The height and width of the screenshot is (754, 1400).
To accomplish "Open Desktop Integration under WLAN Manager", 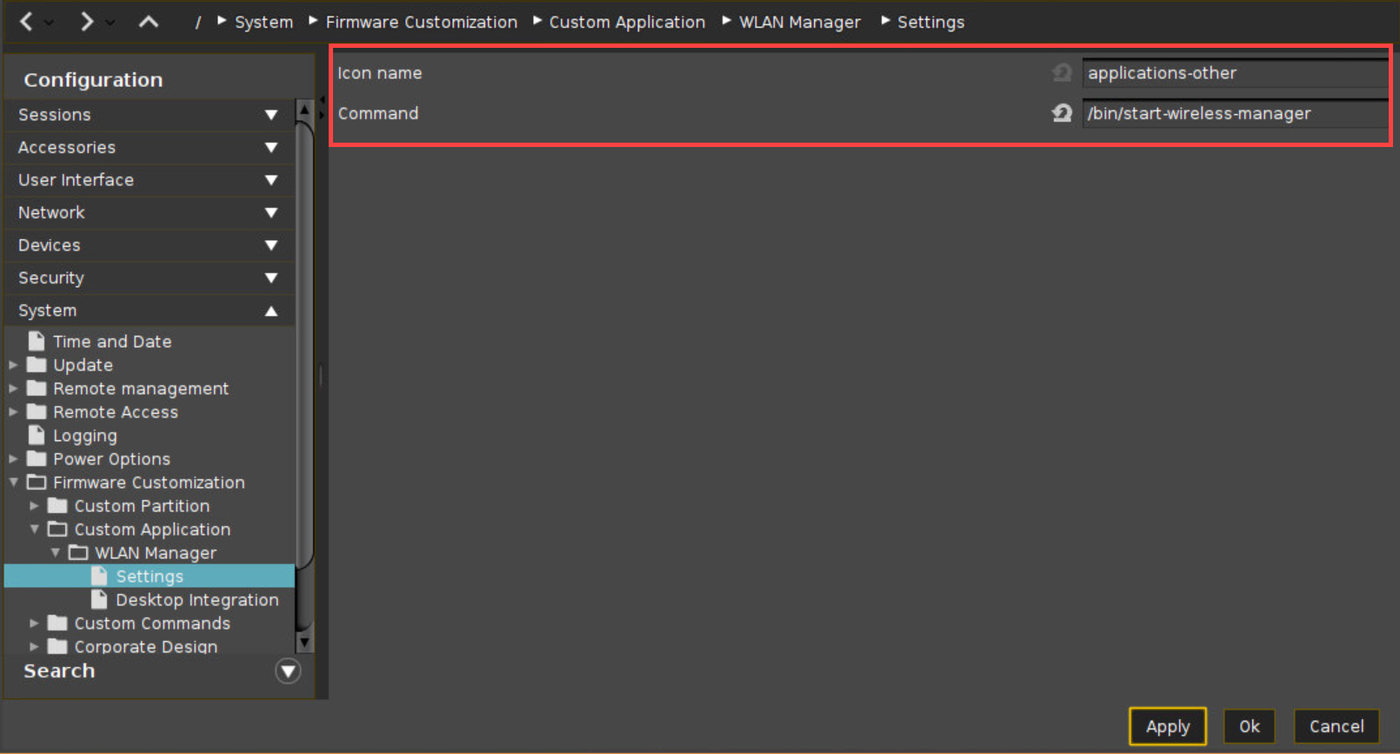I will (x=196, y=600).
